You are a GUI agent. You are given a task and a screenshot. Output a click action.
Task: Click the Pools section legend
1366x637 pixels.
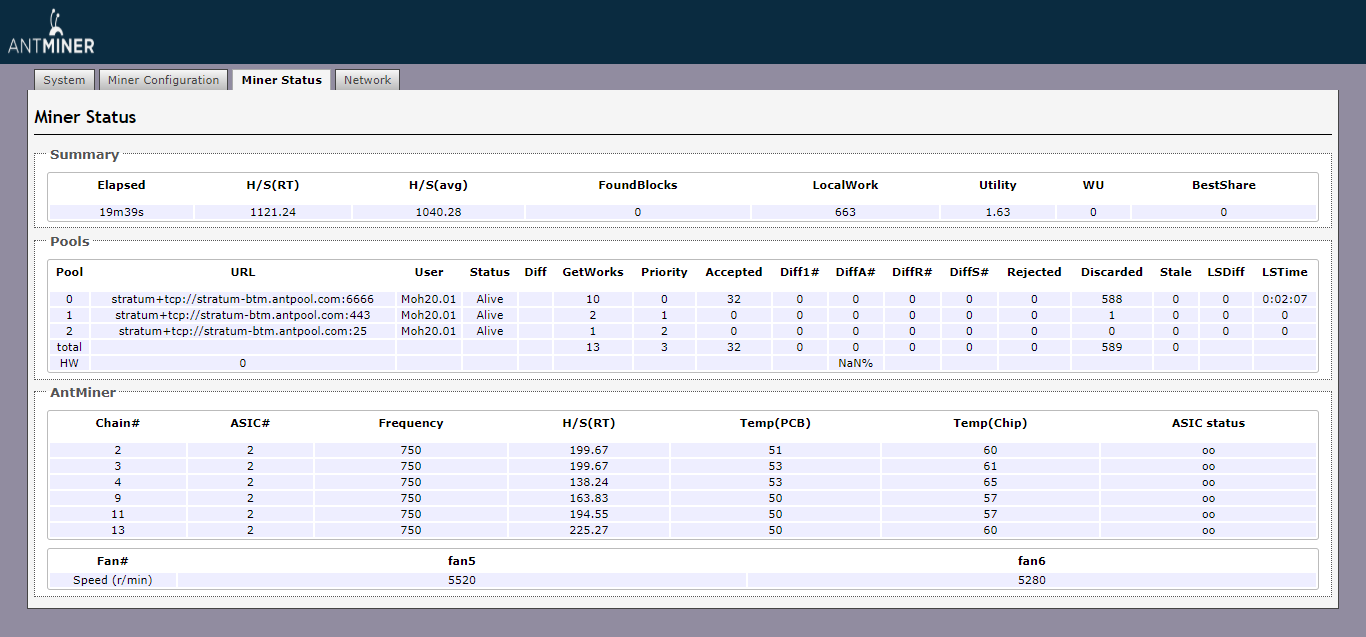[x=70, y=242]
